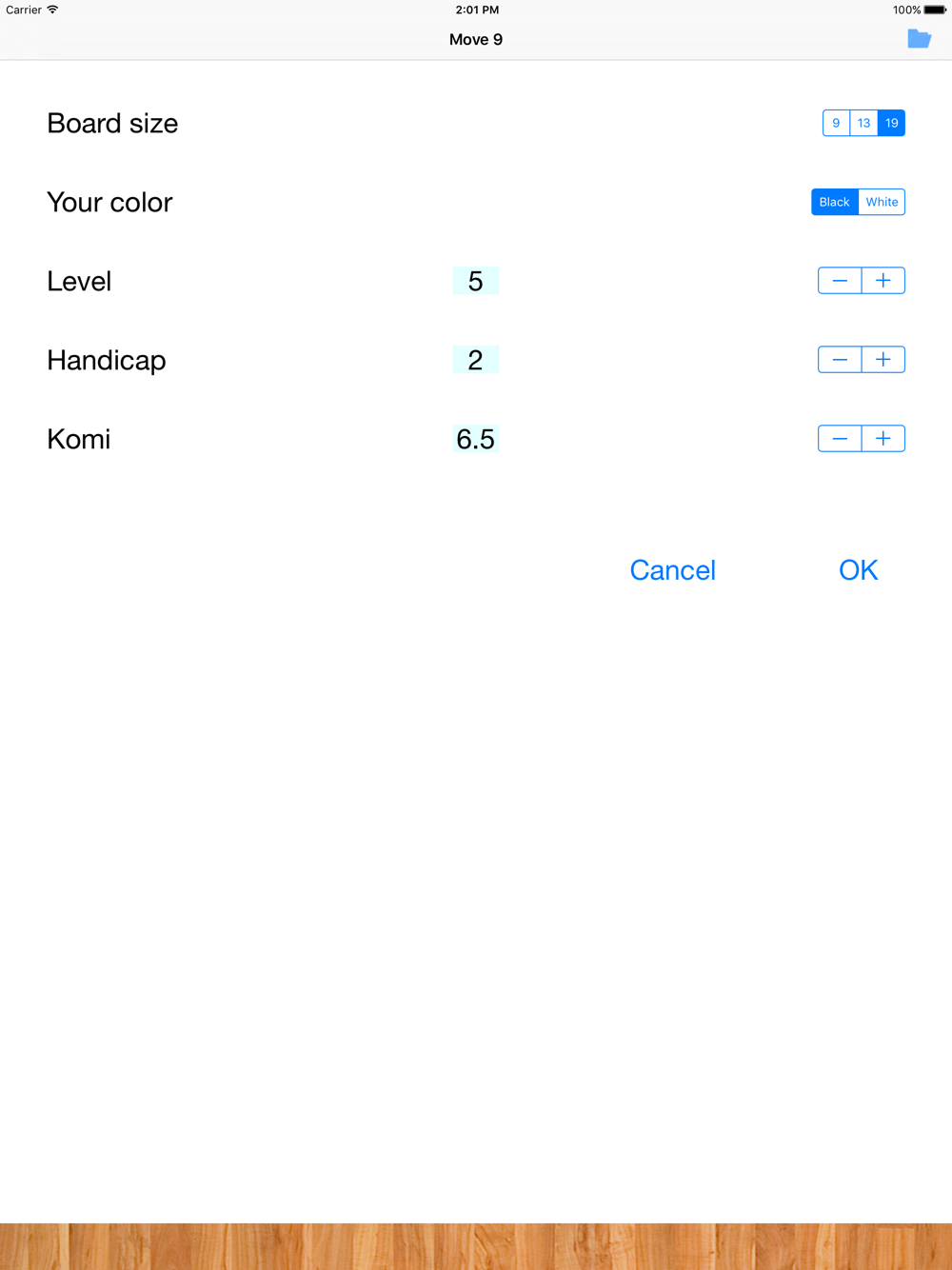Choose White as your color

[882, 202]
